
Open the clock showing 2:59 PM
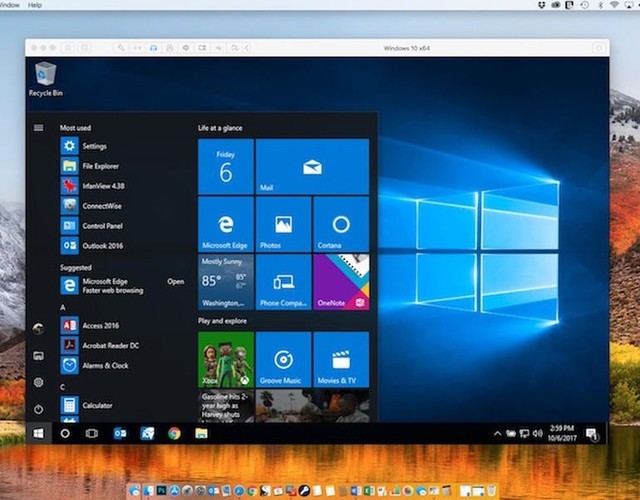(562, 433)
